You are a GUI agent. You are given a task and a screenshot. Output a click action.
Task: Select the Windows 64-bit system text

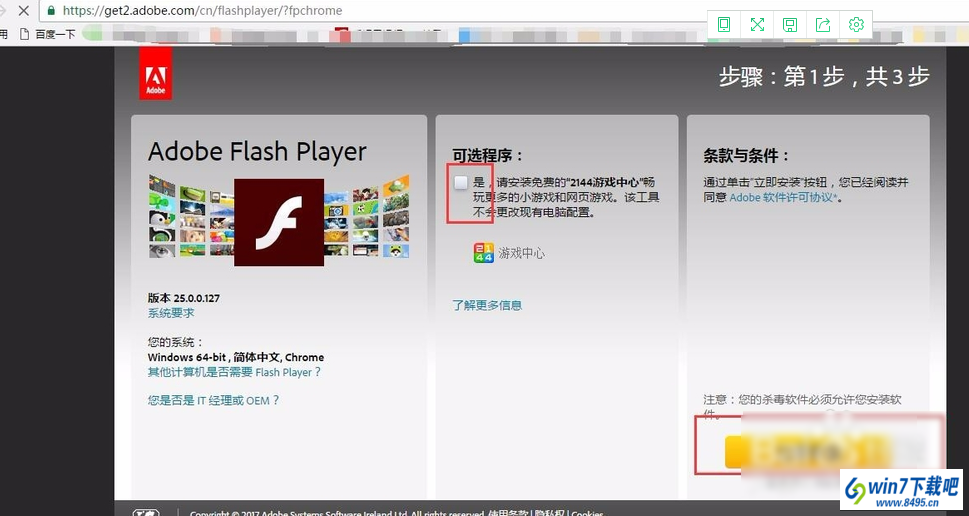235,357
